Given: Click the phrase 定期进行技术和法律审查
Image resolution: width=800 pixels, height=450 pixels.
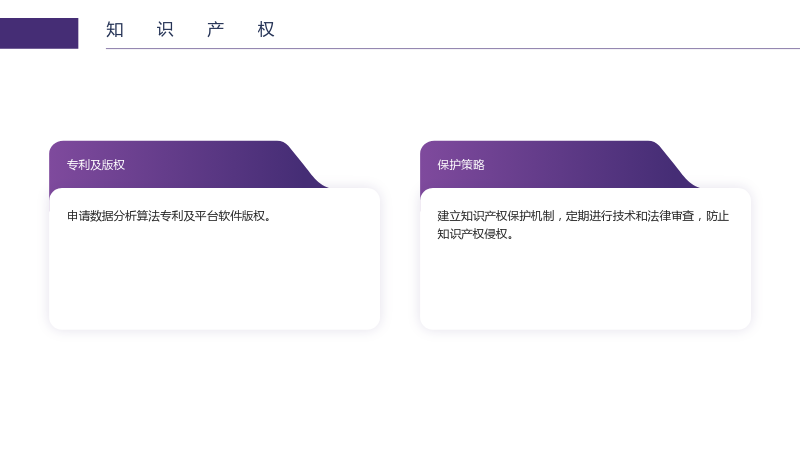Looking at the screenshot, I should point(630,216).
